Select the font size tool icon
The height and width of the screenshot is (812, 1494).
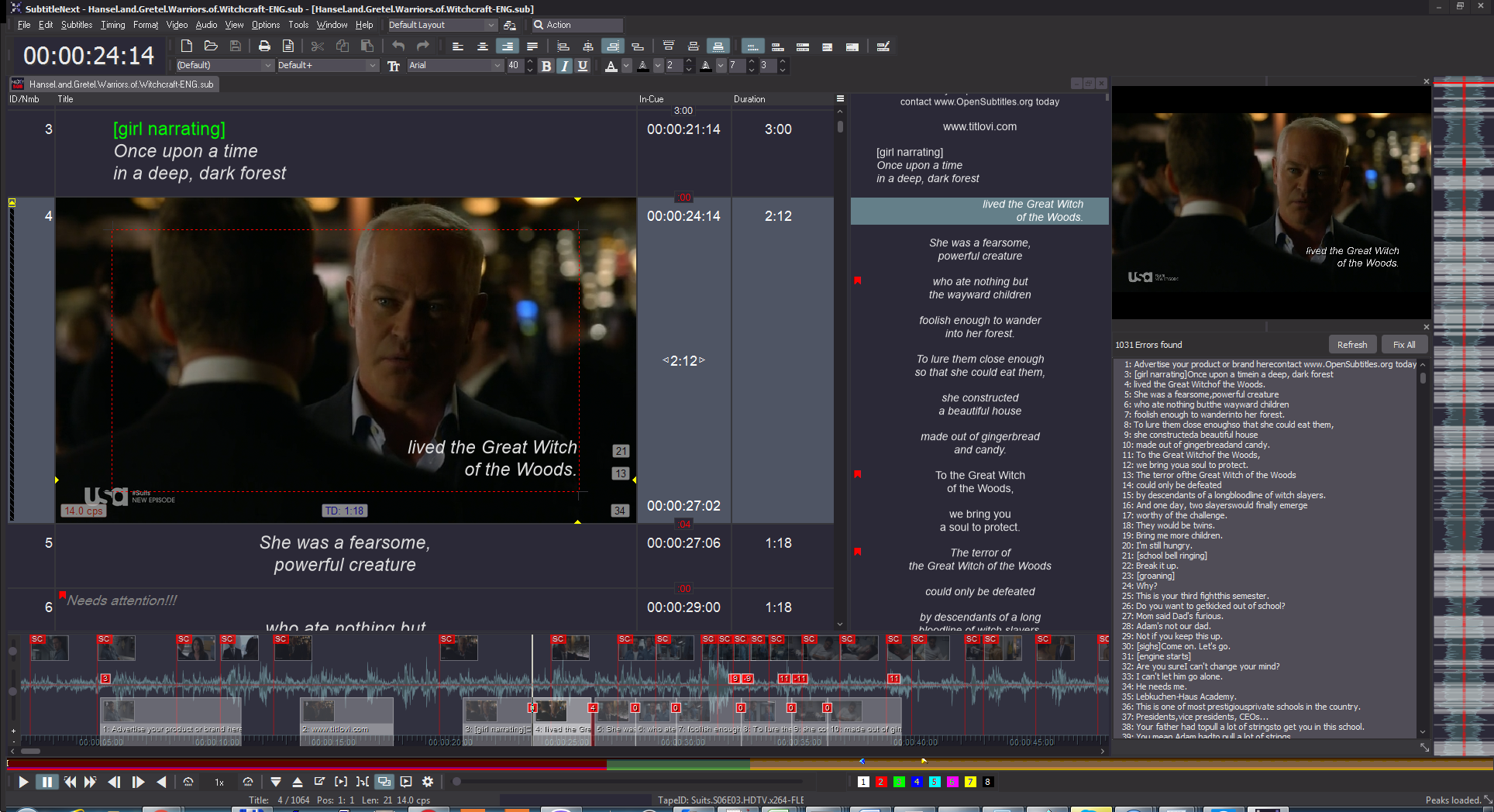point(394,66)
